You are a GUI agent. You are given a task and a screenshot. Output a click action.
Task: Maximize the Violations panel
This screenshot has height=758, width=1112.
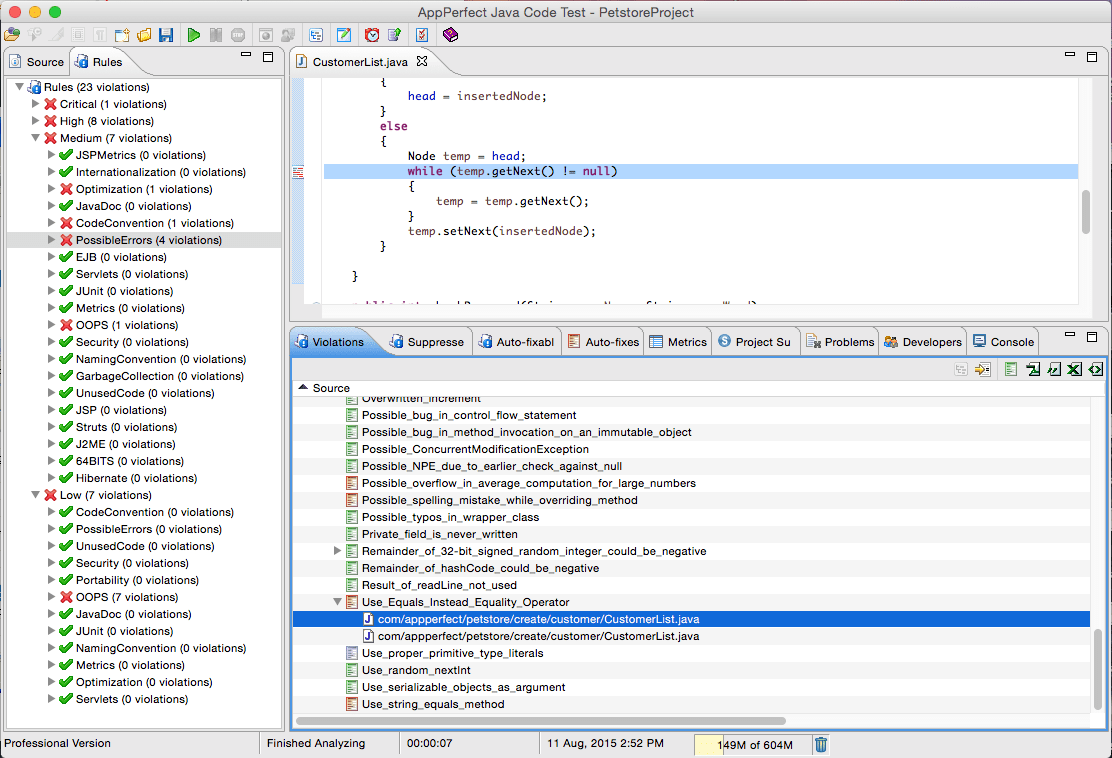click(1092, 337)
